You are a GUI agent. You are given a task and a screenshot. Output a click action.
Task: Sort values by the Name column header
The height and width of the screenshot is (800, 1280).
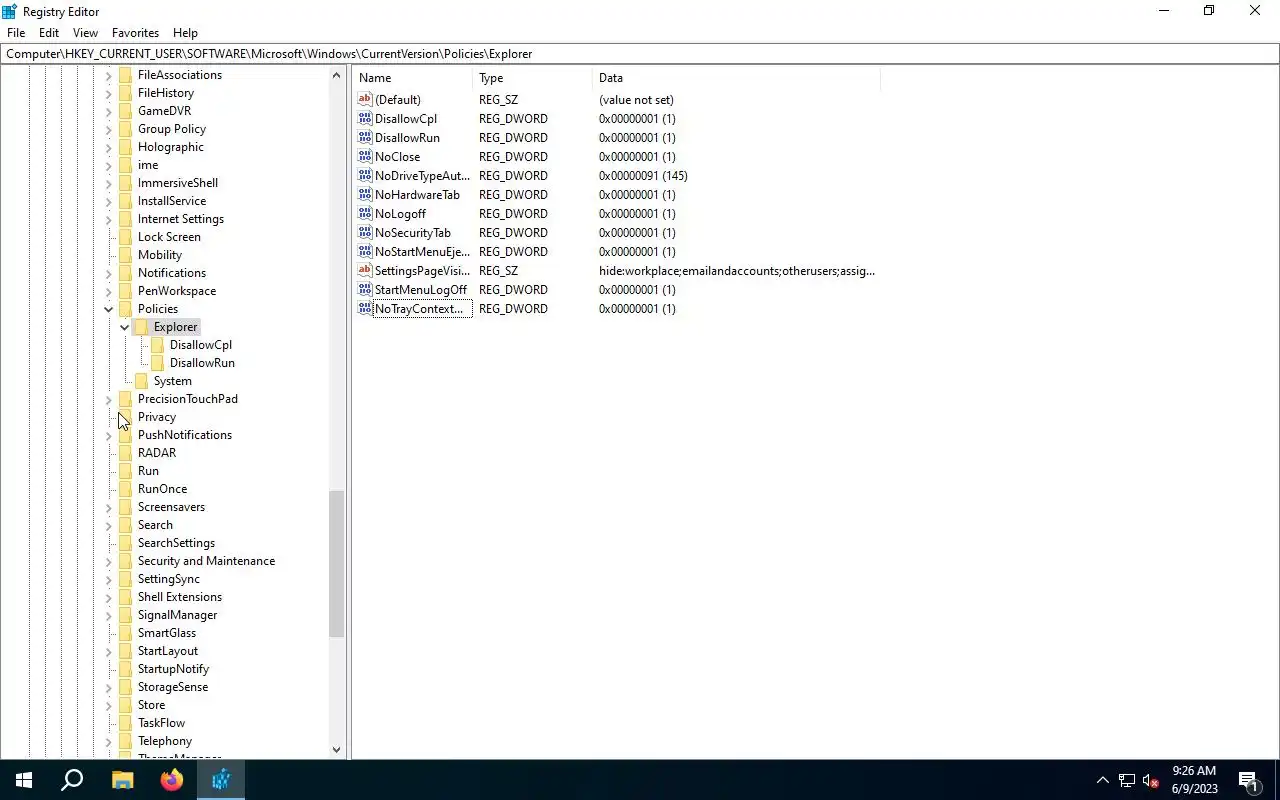point(412,77)
